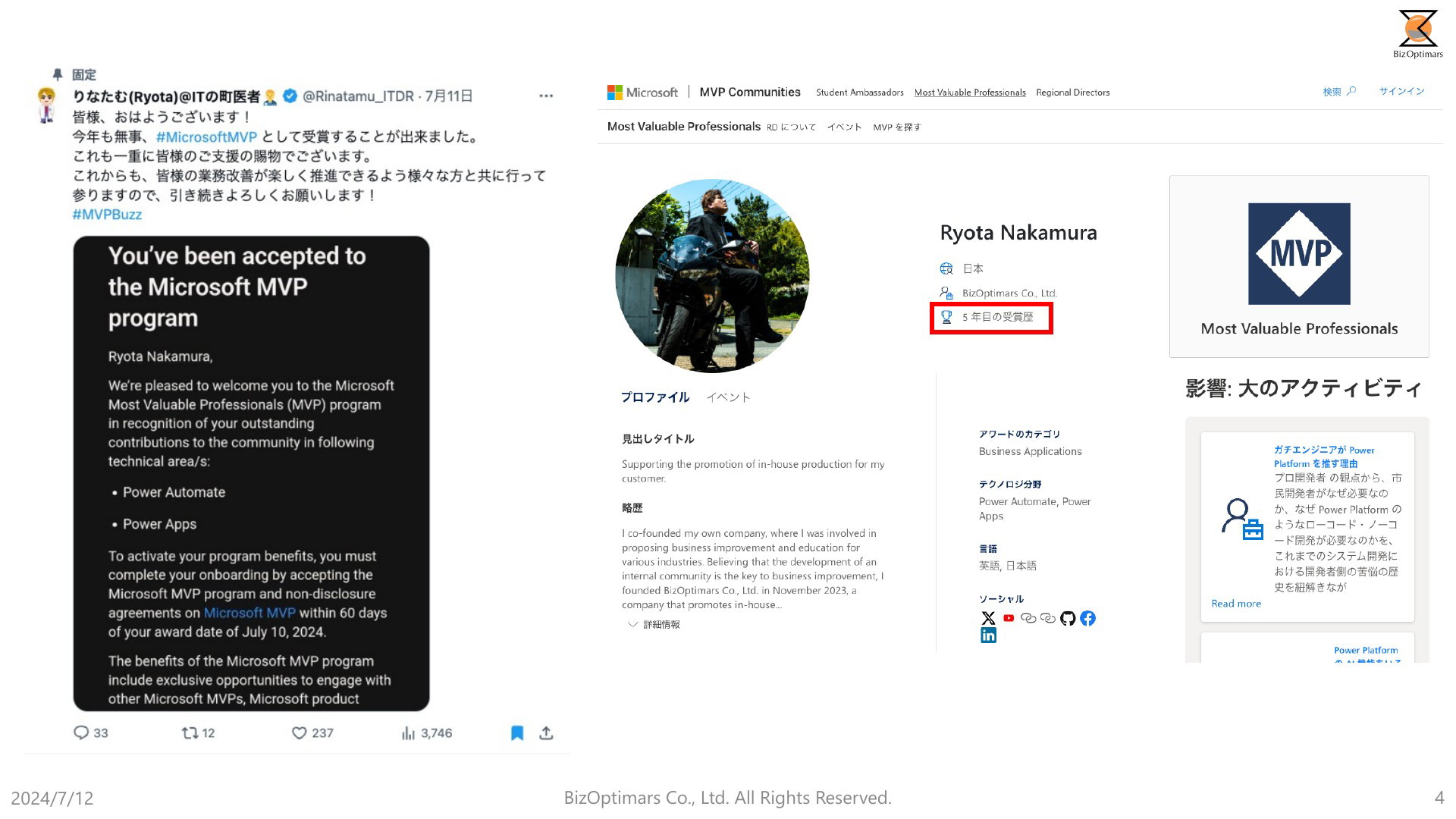This screenshot has width=1456, height=819.
Task: Open the second link chain social icon
Action: coord(1048,618)
